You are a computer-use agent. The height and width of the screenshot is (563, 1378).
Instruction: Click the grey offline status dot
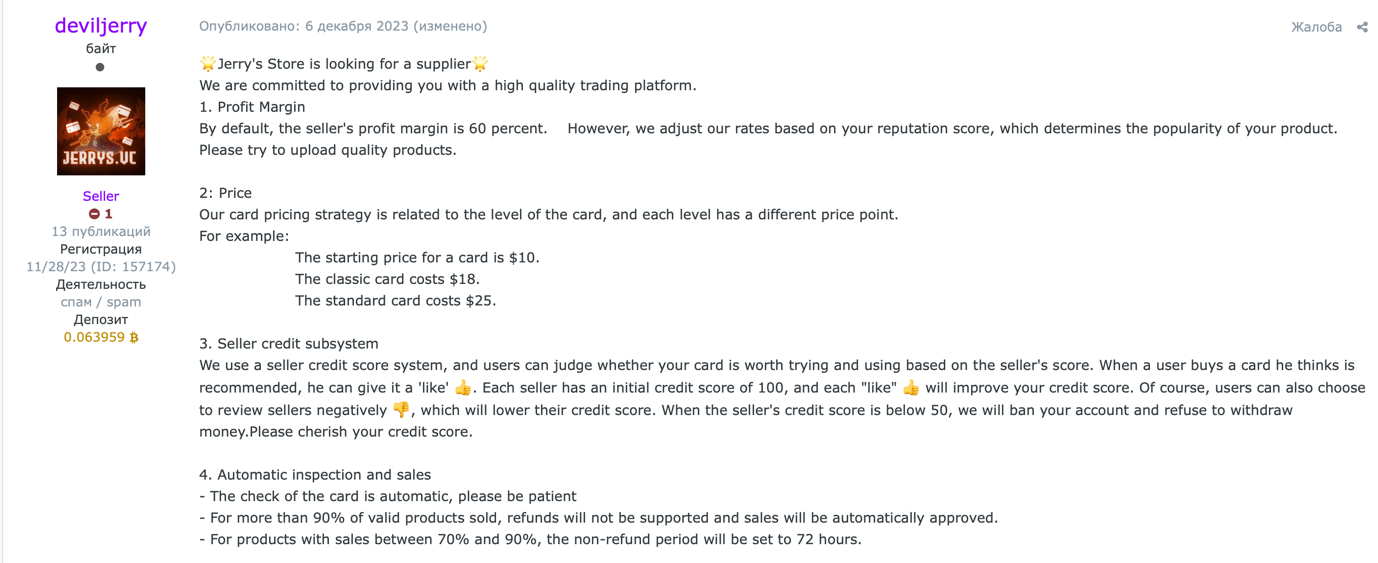click(100, 68)
